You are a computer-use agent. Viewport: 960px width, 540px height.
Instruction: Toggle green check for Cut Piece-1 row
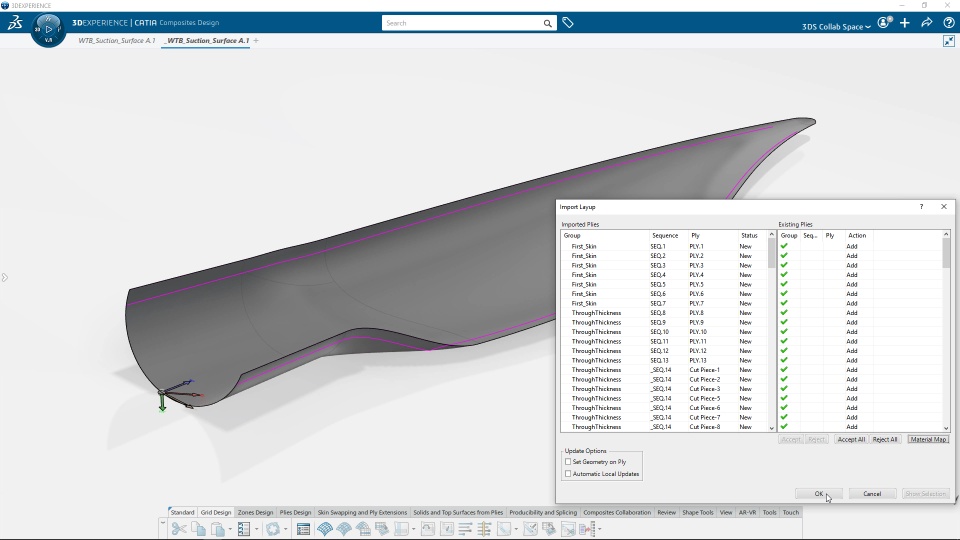pos(784,370)
